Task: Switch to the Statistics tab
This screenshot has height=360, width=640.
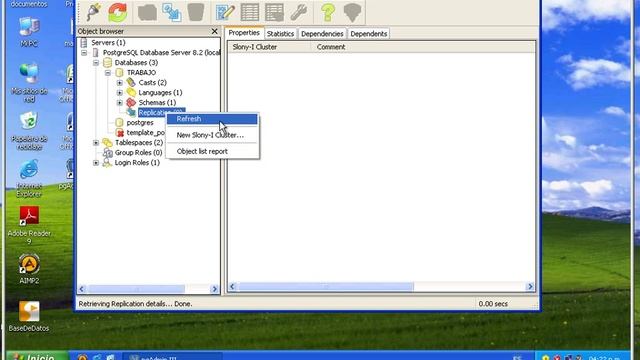Action: click(x=280, y=34)
